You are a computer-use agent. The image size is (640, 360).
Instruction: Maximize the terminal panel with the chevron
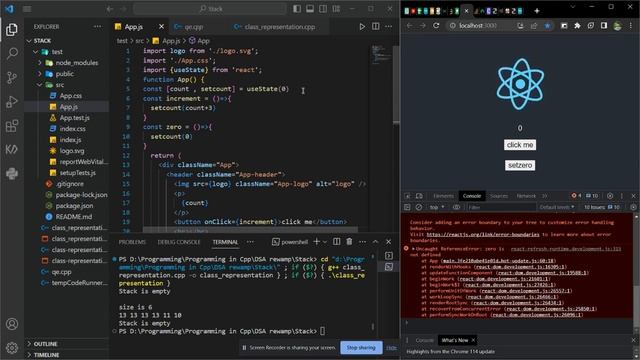pyautogui.click(x=376, y=242)
